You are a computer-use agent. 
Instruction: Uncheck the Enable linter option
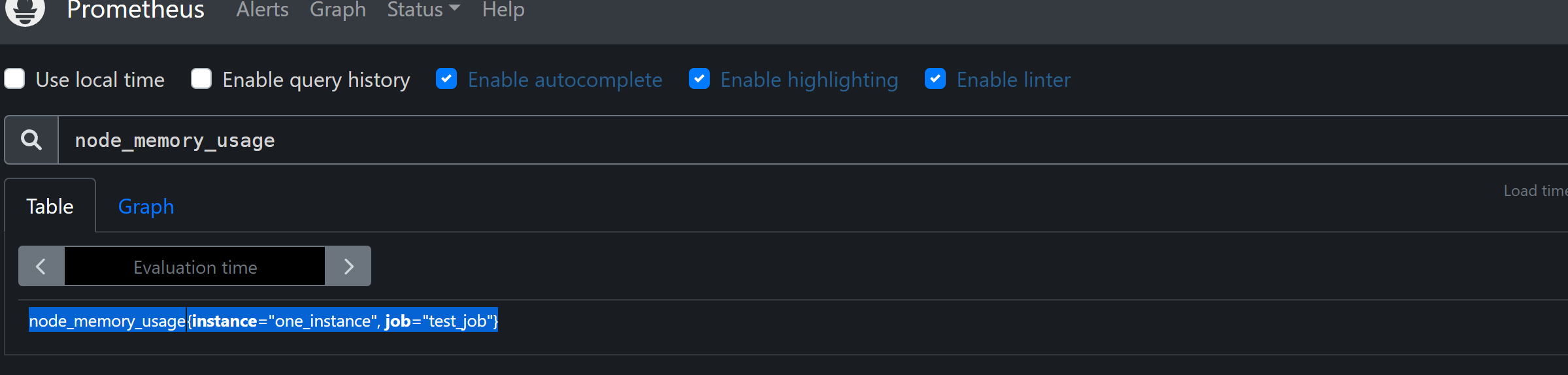(935, 79)
